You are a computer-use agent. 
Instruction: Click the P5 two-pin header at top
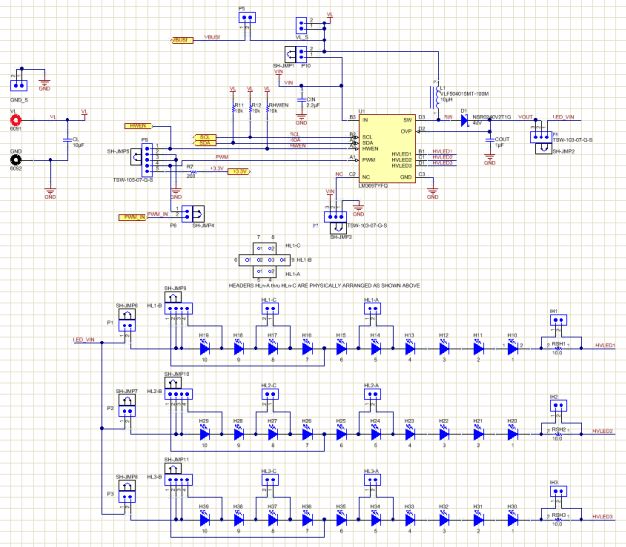coord(247,17)
